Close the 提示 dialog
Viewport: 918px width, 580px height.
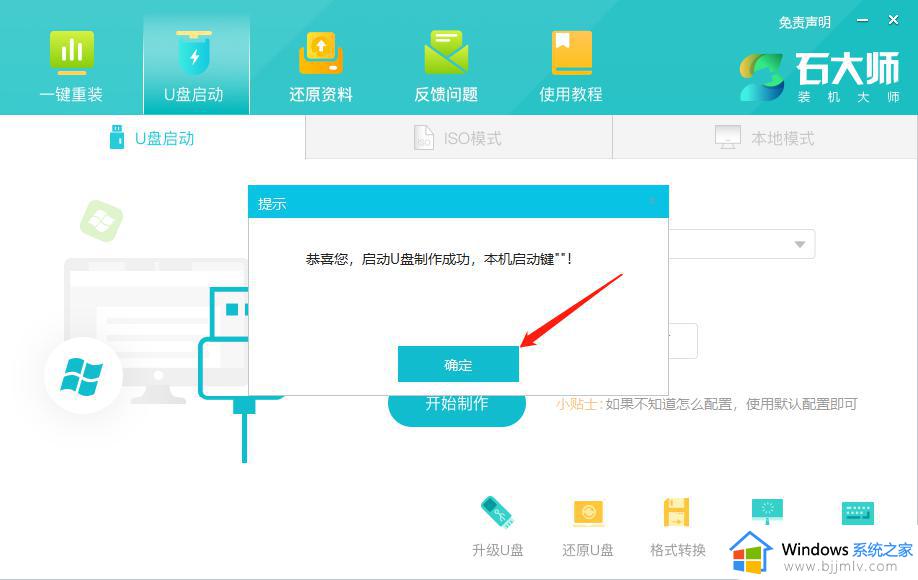click(652, 202)
